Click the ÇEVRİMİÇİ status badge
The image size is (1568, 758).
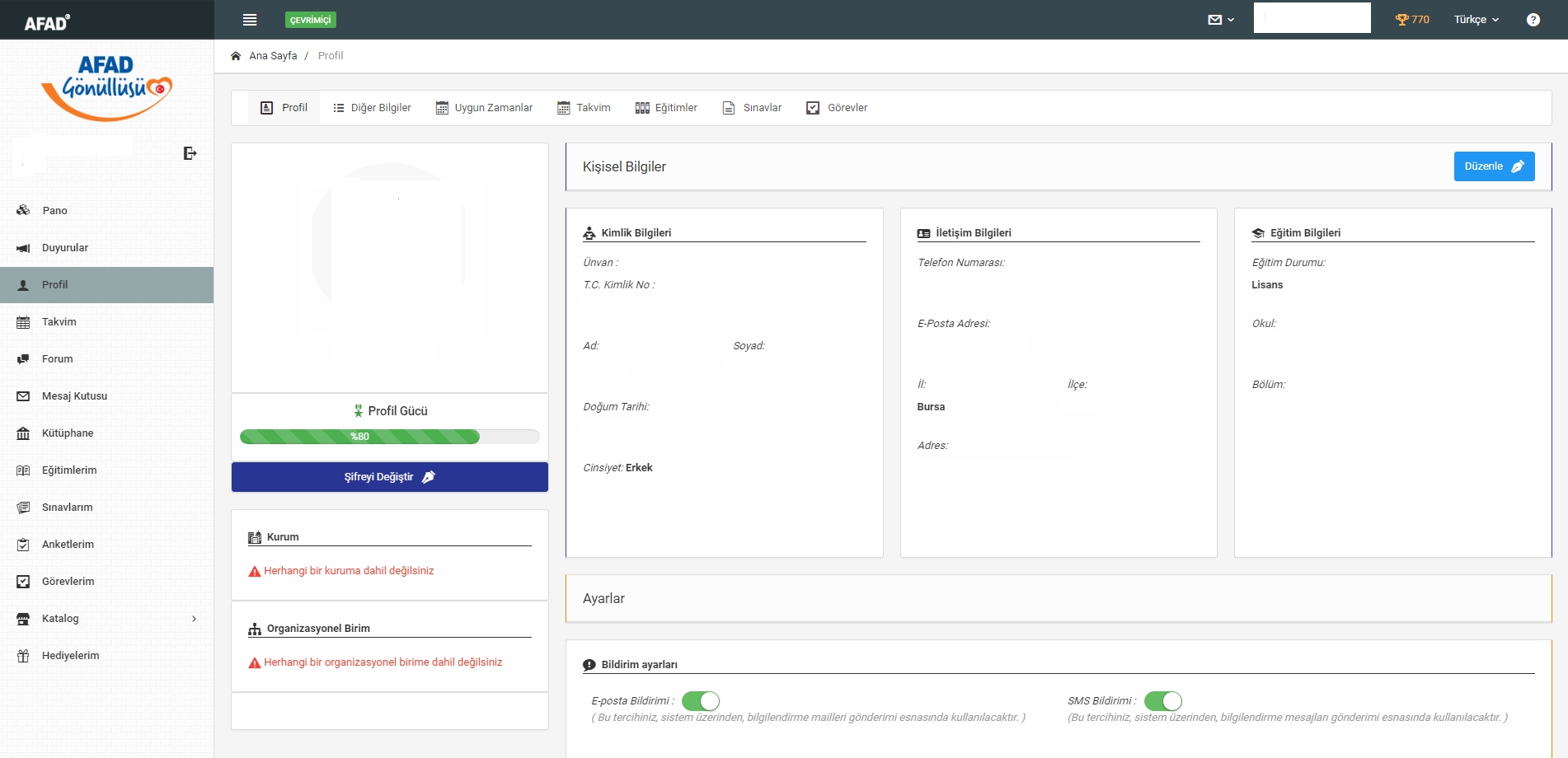tap(311, 20)
